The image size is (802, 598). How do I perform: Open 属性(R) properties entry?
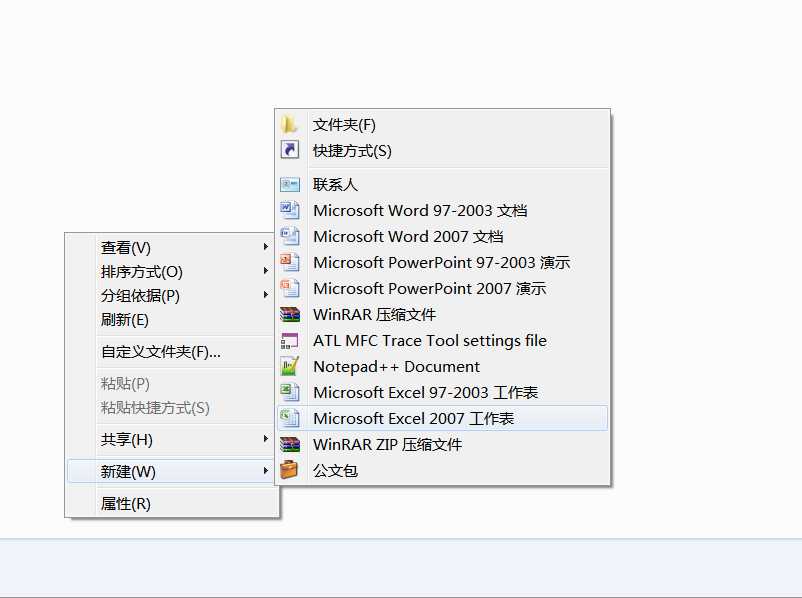(x=172, y=503)
